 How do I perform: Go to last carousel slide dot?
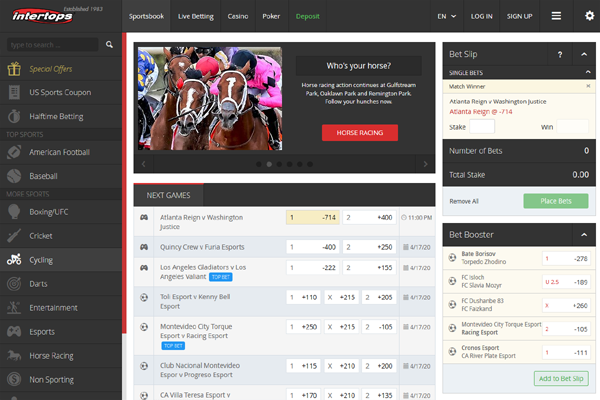pyautogui.click(x=310, y=164)
